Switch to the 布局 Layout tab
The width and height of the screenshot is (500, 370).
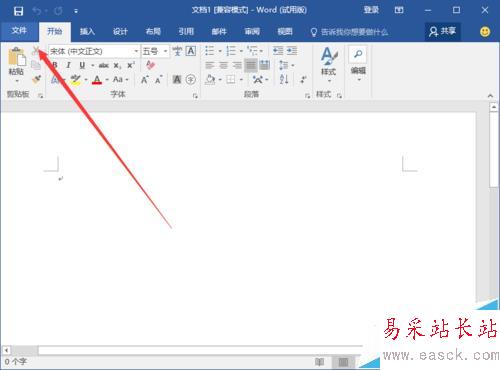click(x=153, y=32)
